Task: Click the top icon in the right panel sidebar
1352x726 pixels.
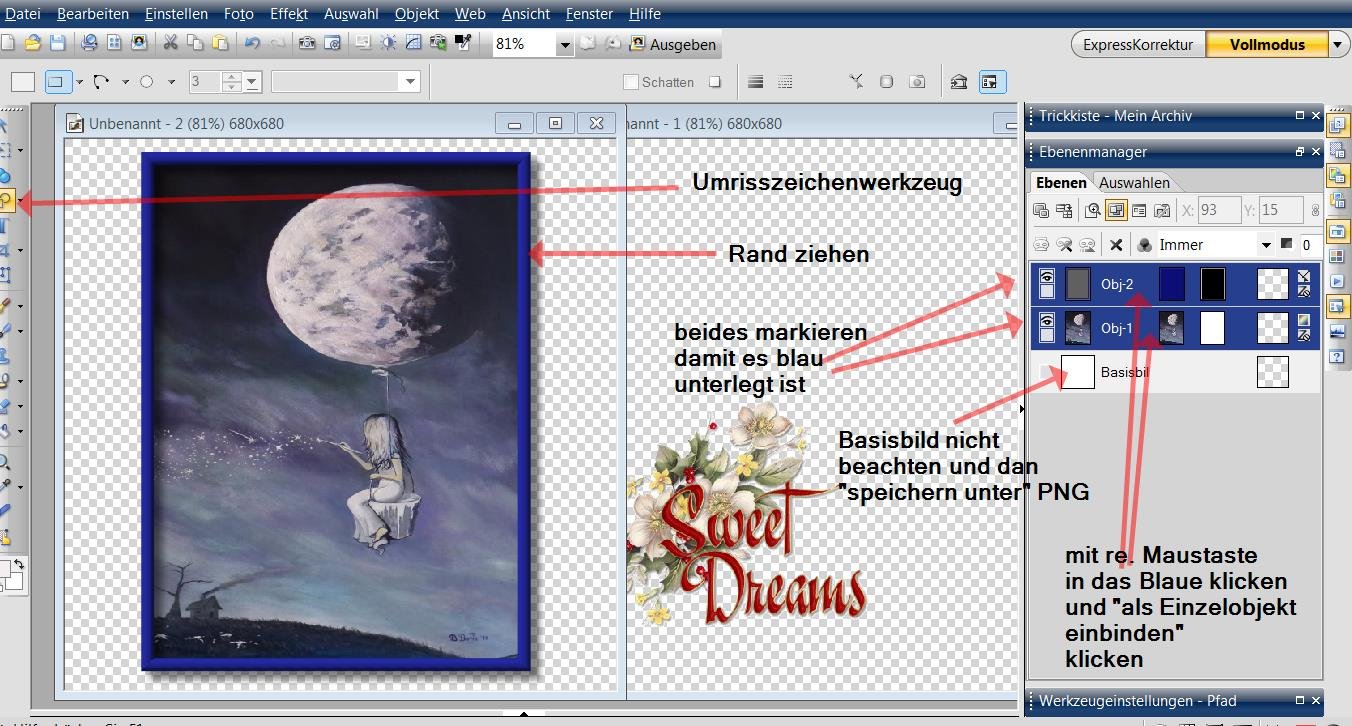Action: click(1337, 125)
